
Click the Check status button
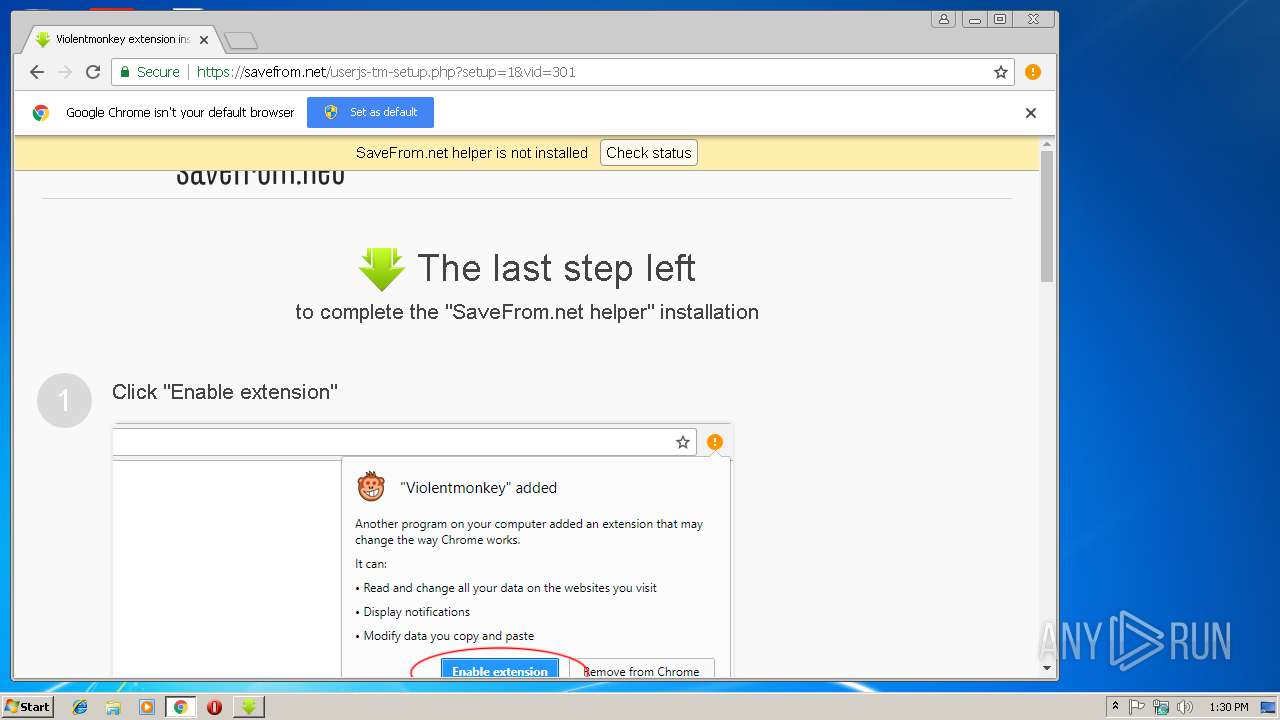(x=649, y=153)
